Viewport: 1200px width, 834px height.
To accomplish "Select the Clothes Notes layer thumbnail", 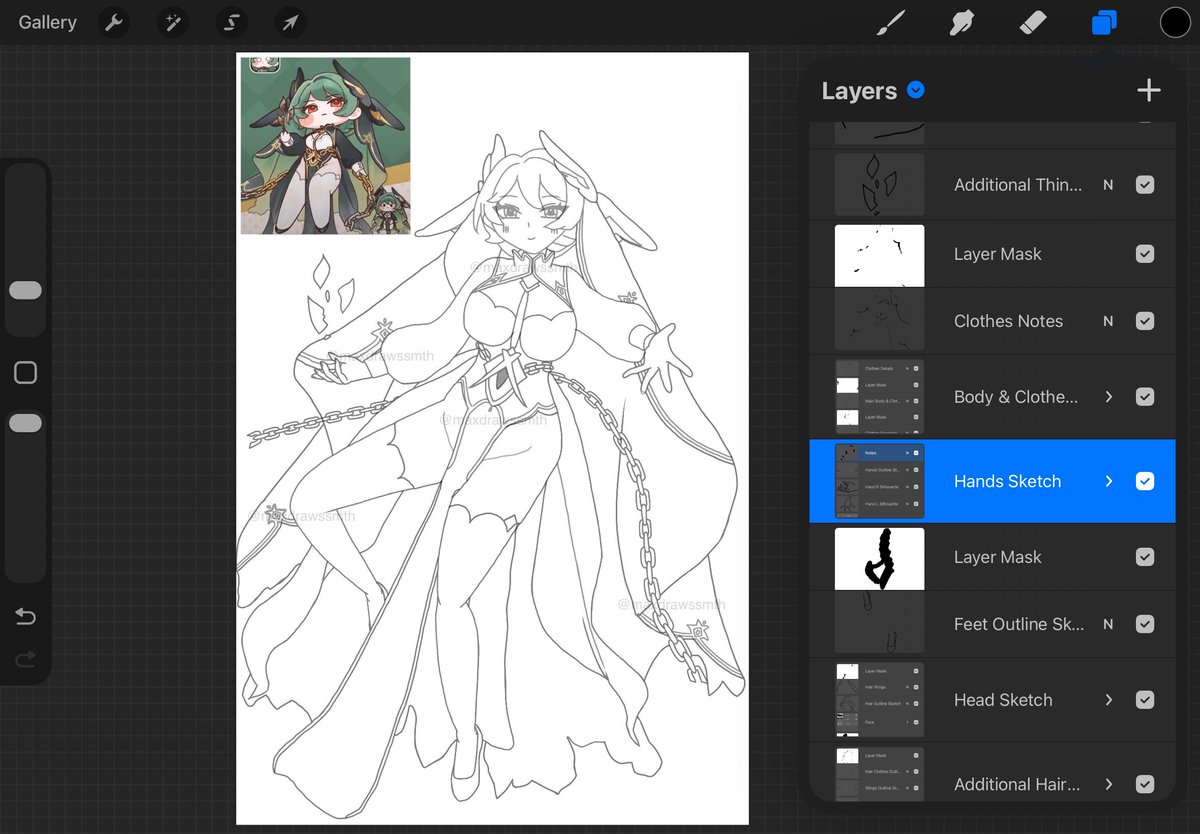I will tap(879, 319).
